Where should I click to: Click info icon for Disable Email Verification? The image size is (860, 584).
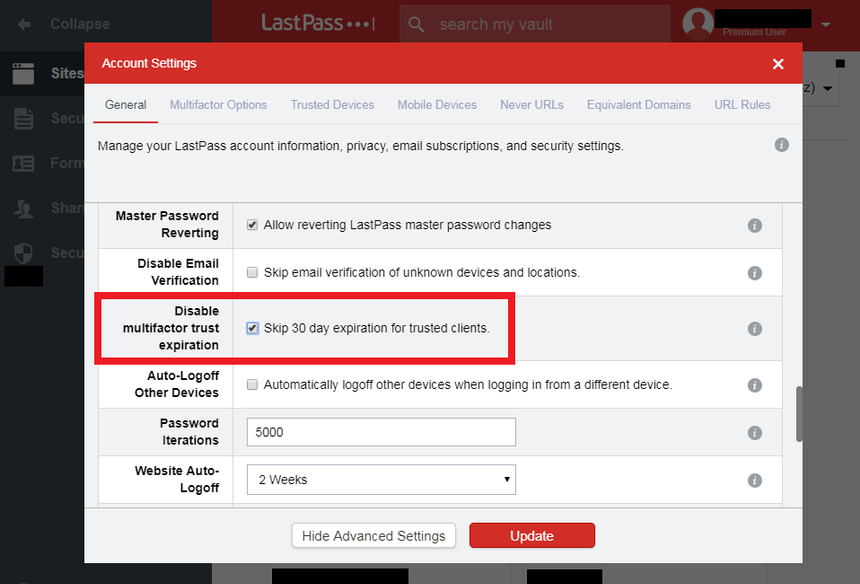[755, 273]
